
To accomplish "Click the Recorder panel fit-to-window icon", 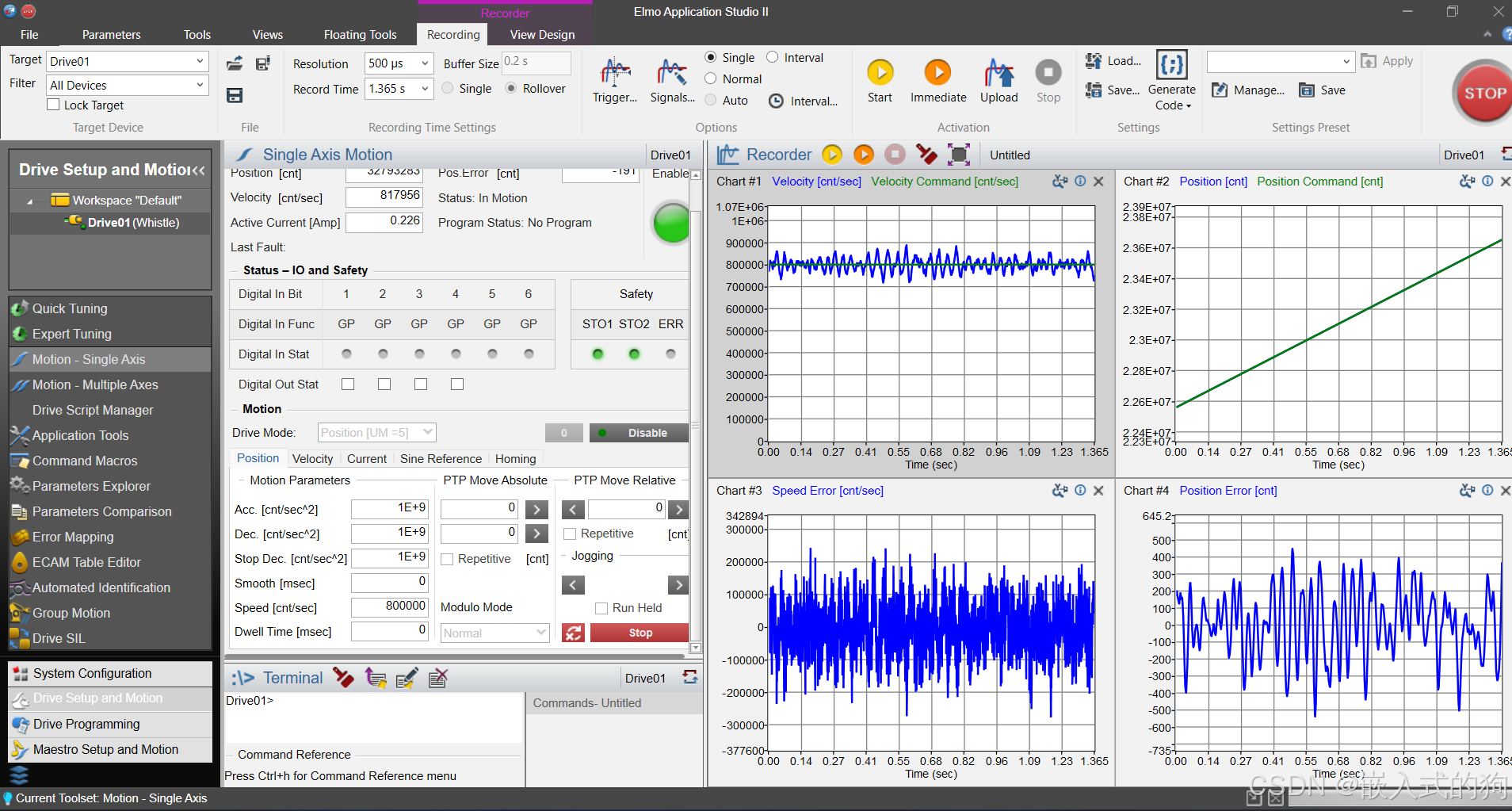I will [959, 155].
